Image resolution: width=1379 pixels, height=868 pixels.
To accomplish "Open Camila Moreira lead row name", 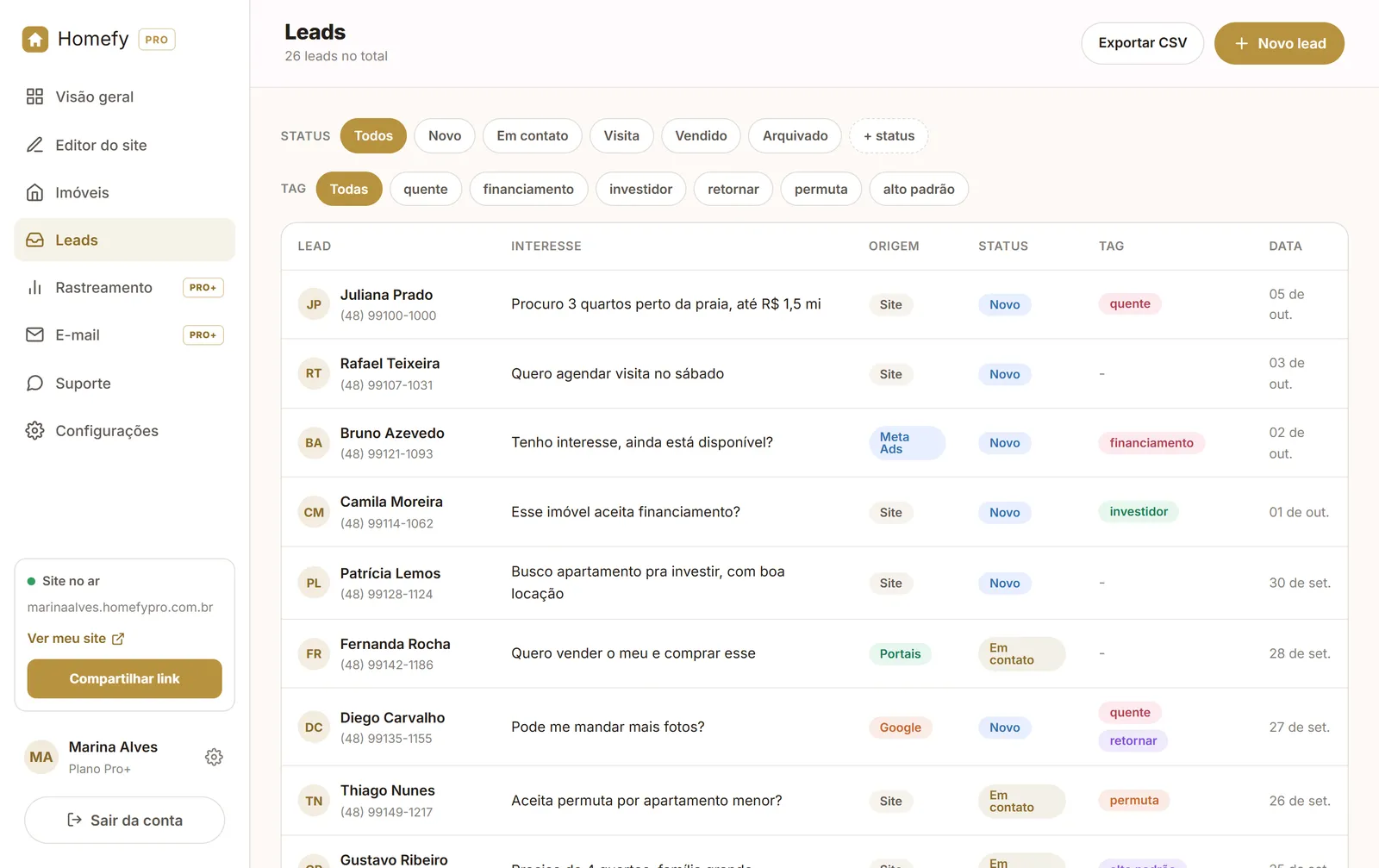I will [391, 502].
